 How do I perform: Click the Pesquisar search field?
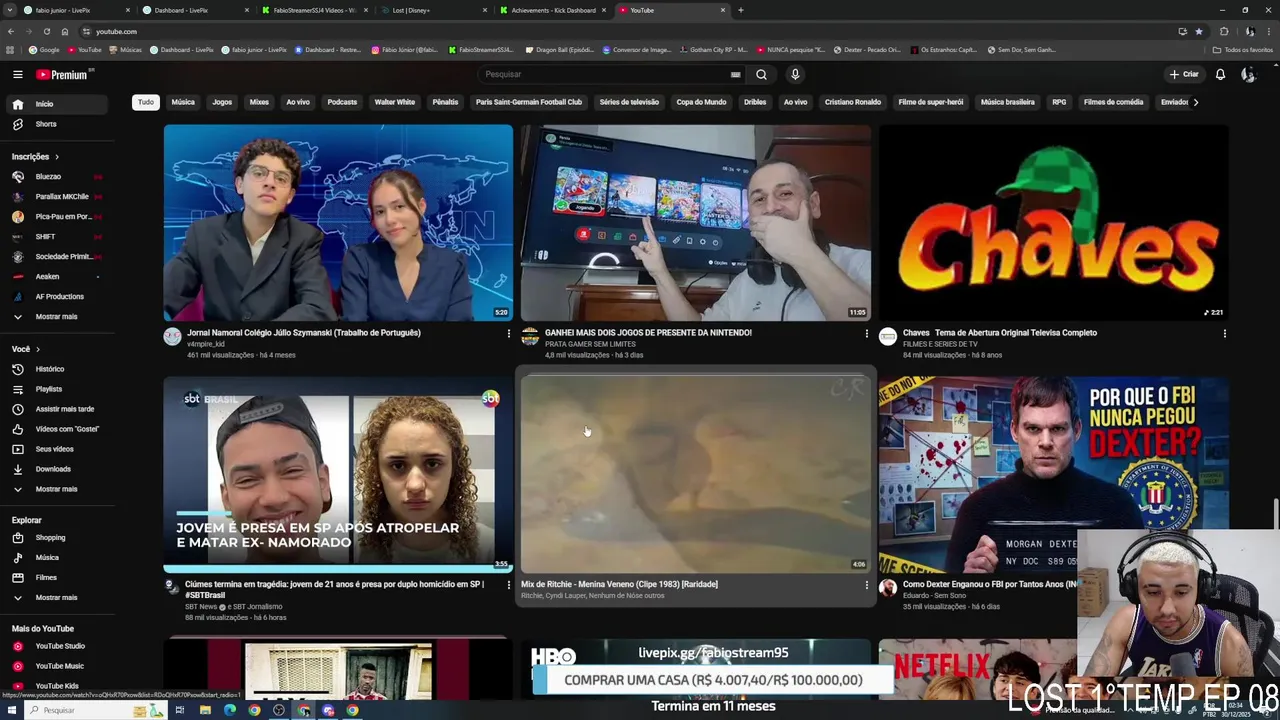click(x=605, y=74)
